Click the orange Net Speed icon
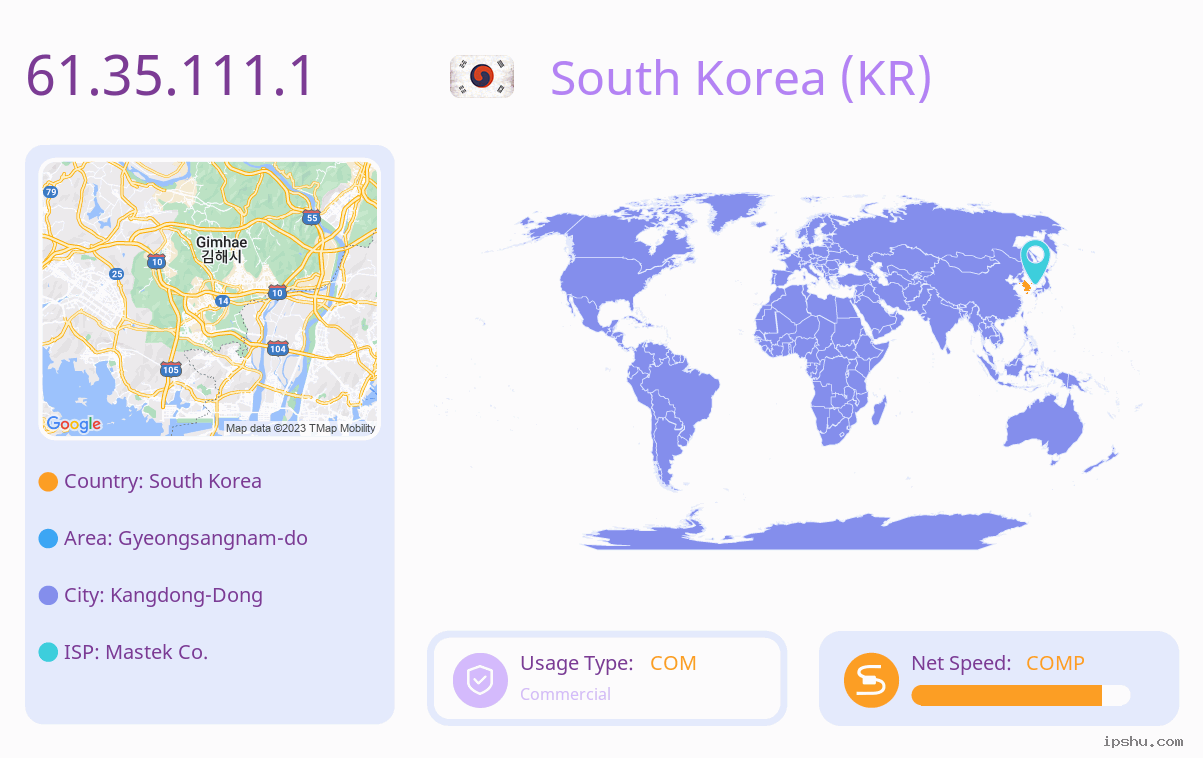The width and height of the screenshot is (1203, 758). tap(871, 680)
